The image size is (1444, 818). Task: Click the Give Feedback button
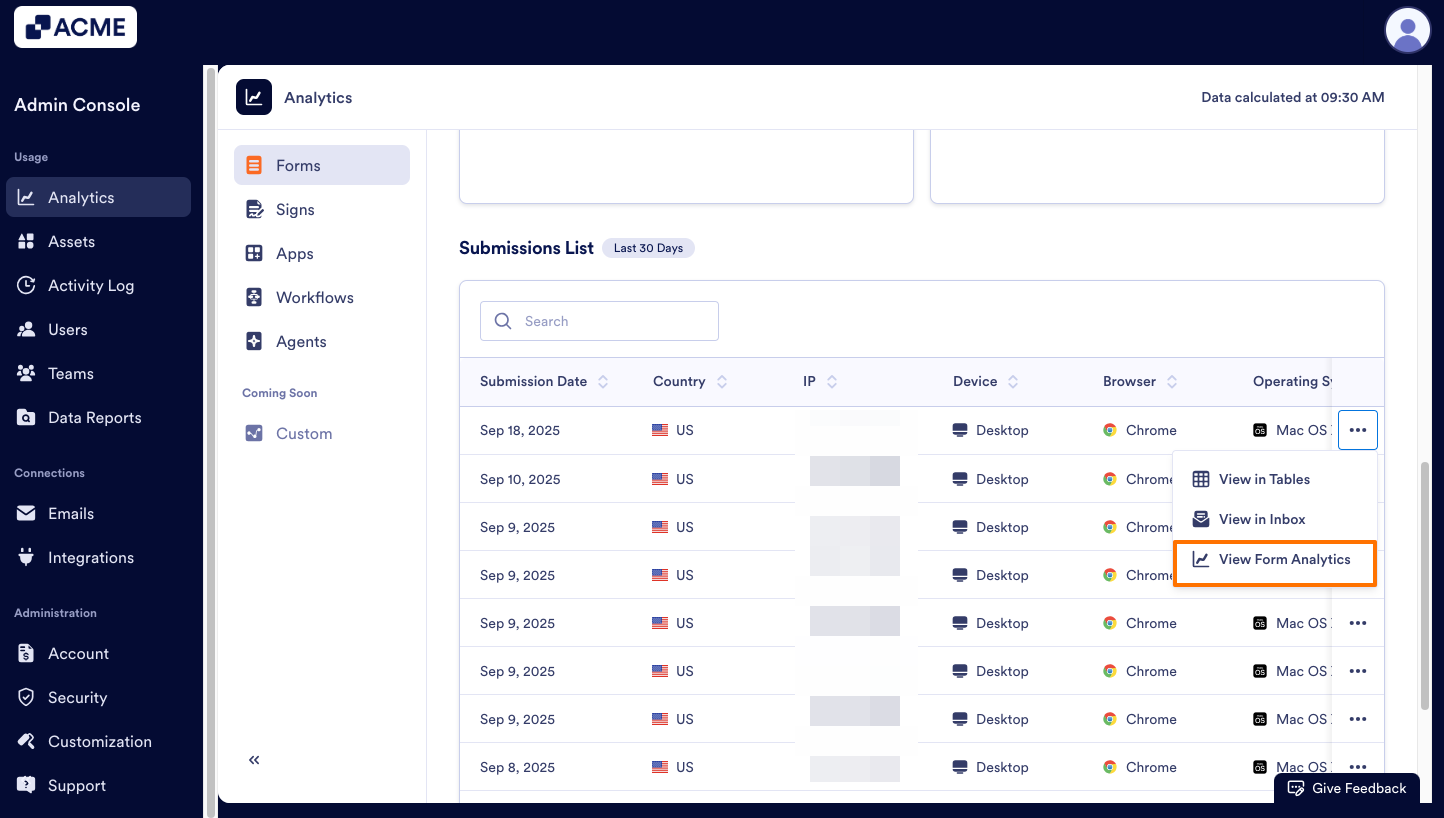coord(1347,788)
